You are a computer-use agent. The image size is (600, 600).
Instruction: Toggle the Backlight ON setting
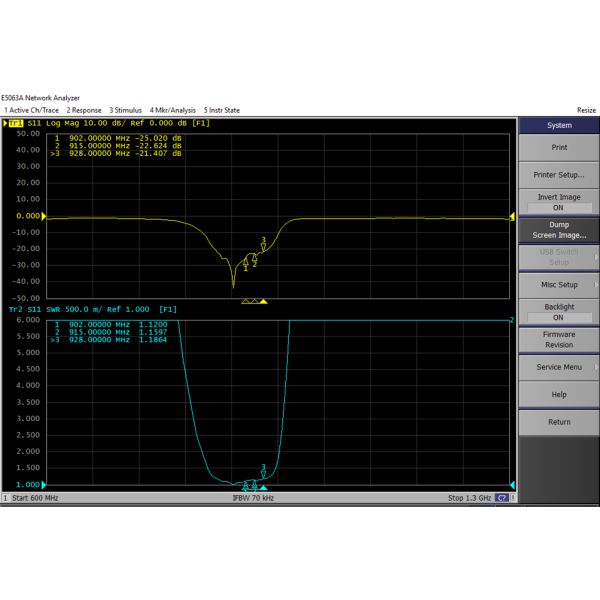[x=559, y=312]
